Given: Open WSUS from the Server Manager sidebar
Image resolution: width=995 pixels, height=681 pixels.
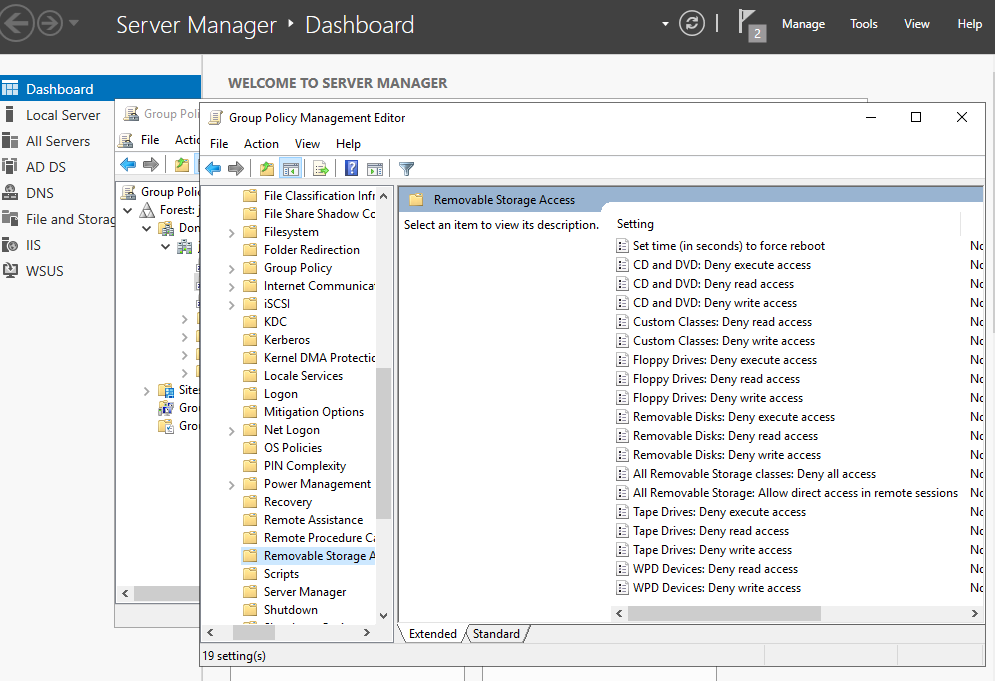Looking at the screenshot, I should 45,270.
